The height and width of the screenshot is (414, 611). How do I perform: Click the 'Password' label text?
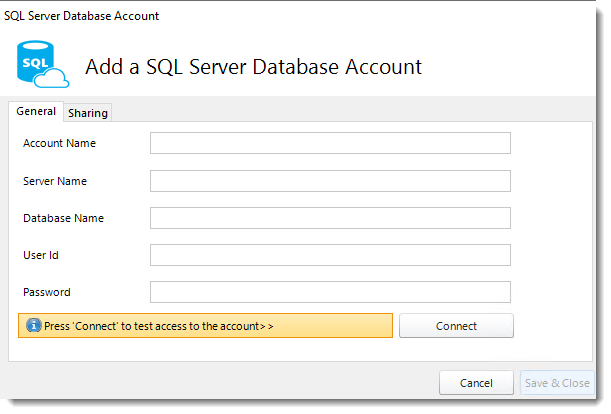(x=47, y=292)
